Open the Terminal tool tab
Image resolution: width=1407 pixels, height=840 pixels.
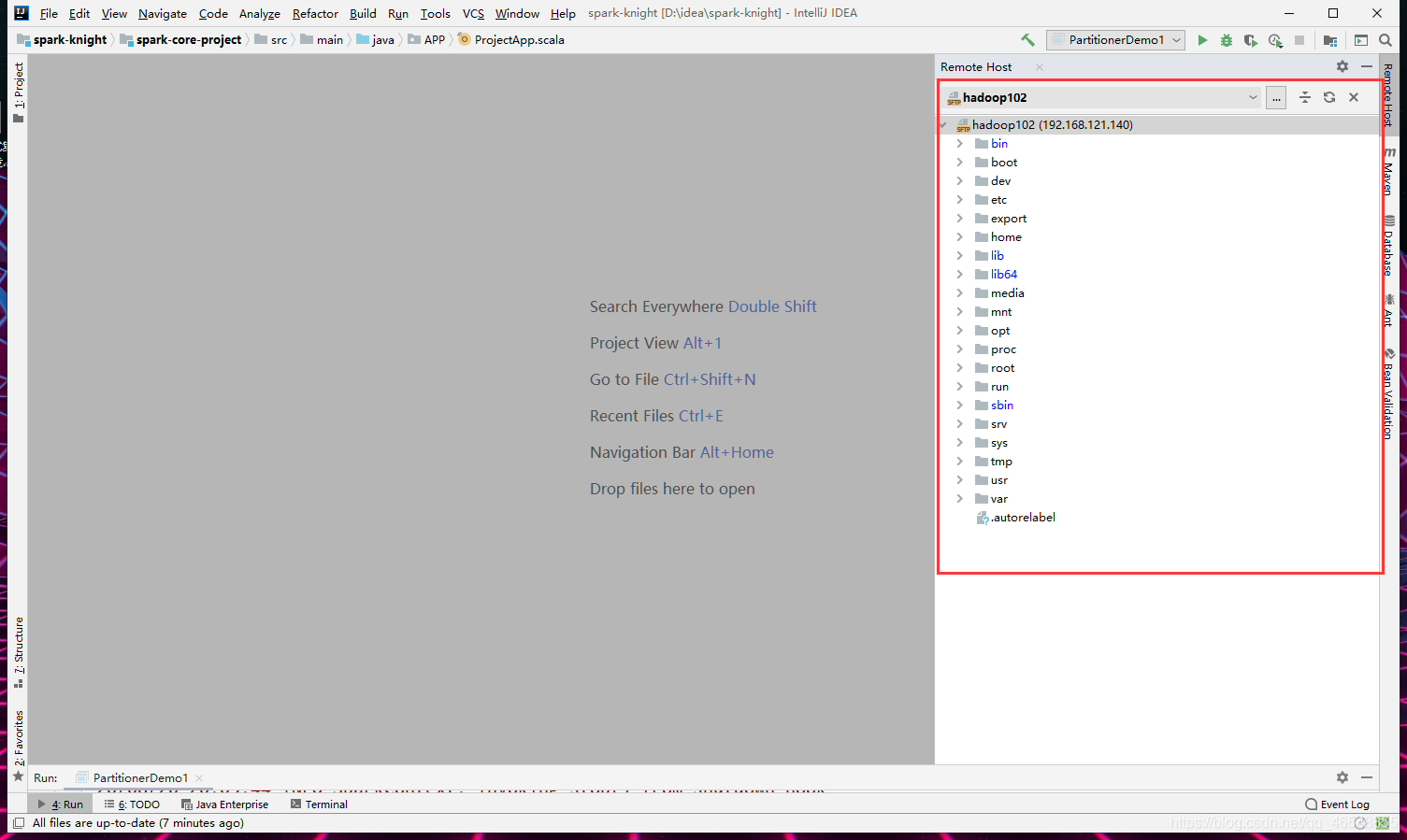click(x=319, y=804)
